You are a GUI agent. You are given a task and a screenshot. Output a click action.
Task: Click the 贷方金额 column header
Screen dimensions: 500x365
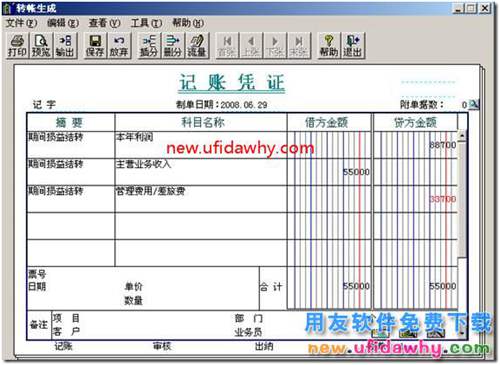415,122
